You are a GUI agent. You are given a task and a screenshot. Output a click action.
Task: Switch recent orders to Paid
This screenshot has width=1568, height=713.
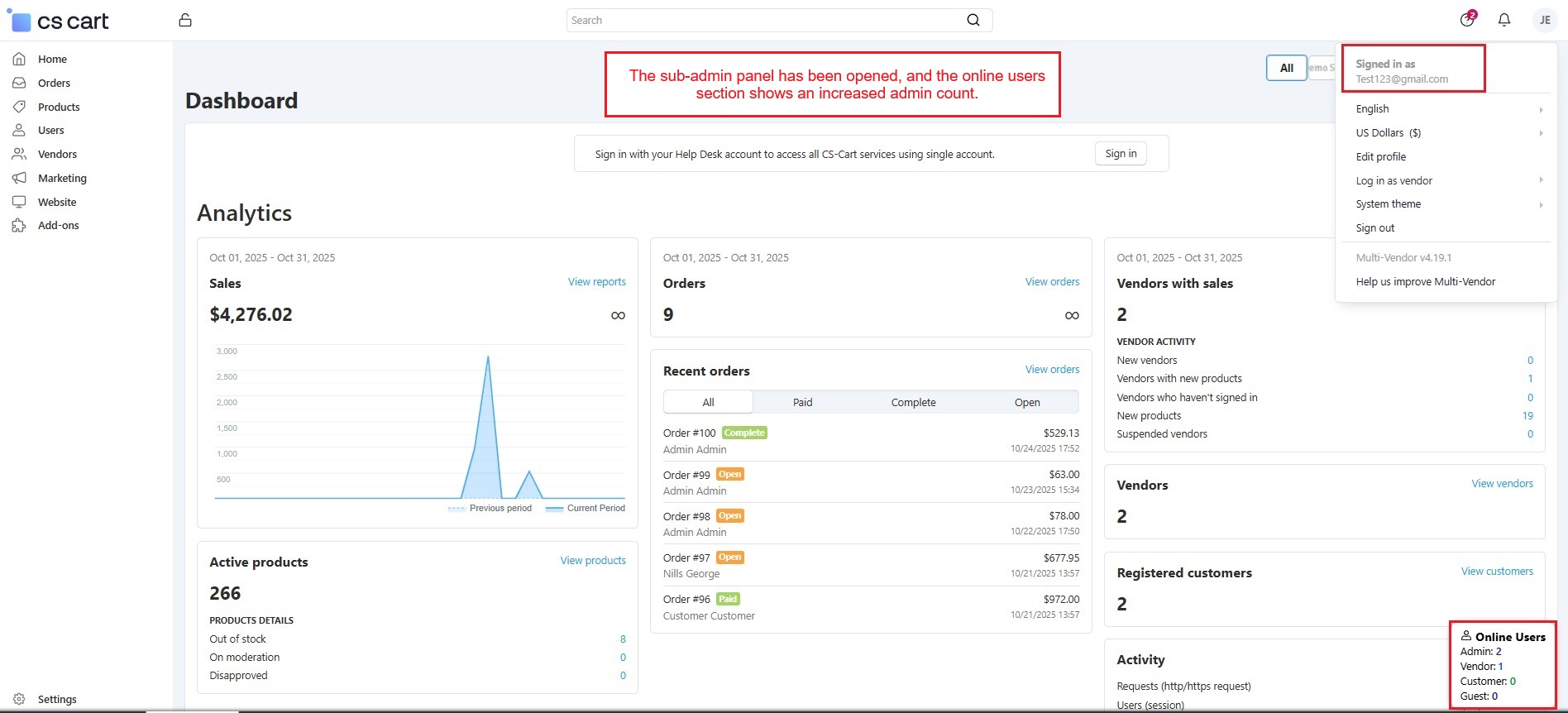(802, 402)
